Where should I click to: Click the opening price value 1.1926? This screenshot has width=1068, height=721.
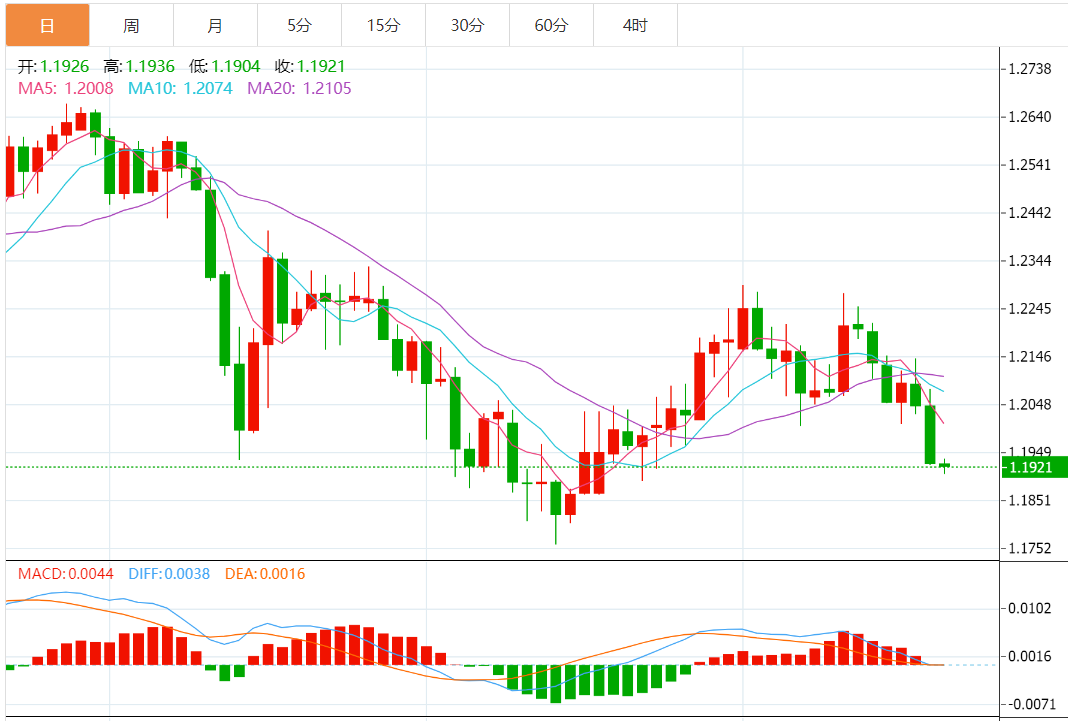65,67
